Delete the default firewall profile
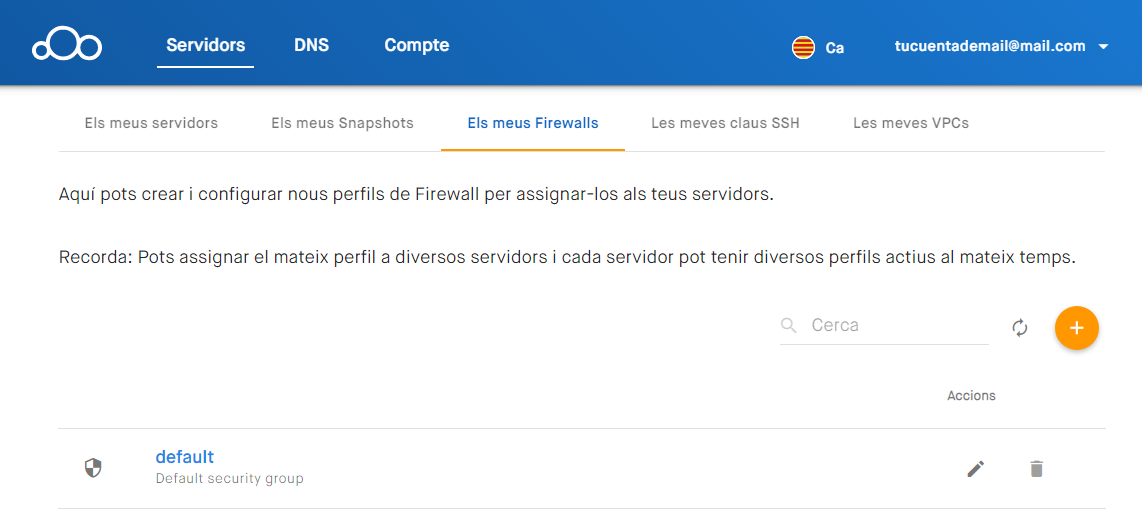The height and width of the screenshot is (518, 1142). 1036,468
